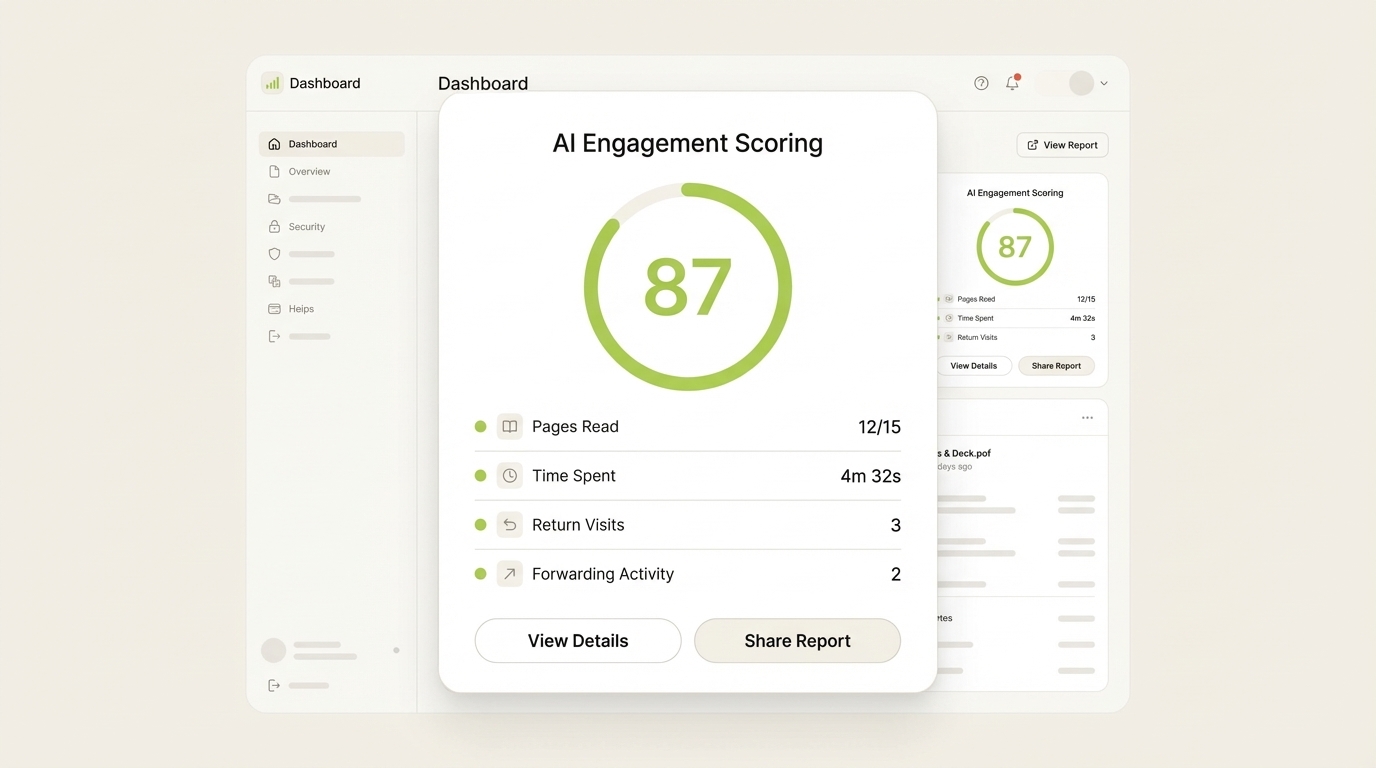Click the logout arrow icon at sidebar bottom
Viewport: 1376px width, 768px height.
click(x=273, y=685)
